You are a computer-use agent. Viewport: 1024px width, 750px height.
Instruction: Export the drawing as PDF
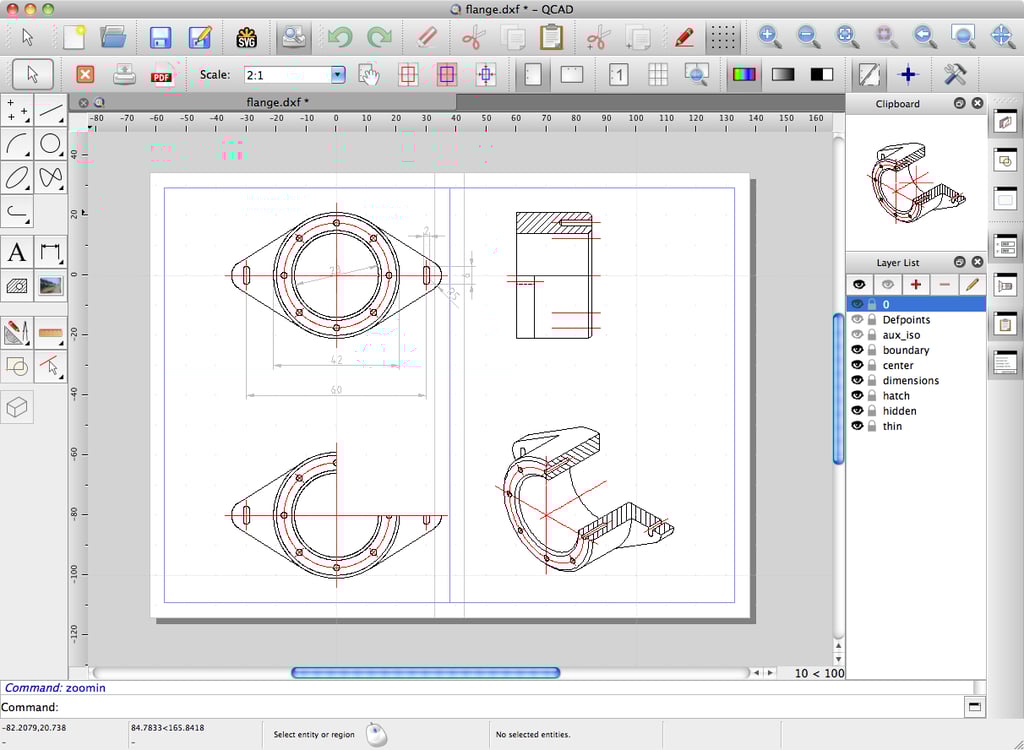tap(161, 74)
